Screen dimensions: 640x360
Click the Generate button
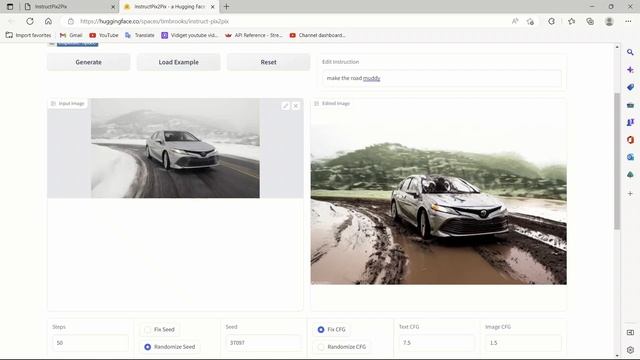pyautogui.click(x=89, y=62)
